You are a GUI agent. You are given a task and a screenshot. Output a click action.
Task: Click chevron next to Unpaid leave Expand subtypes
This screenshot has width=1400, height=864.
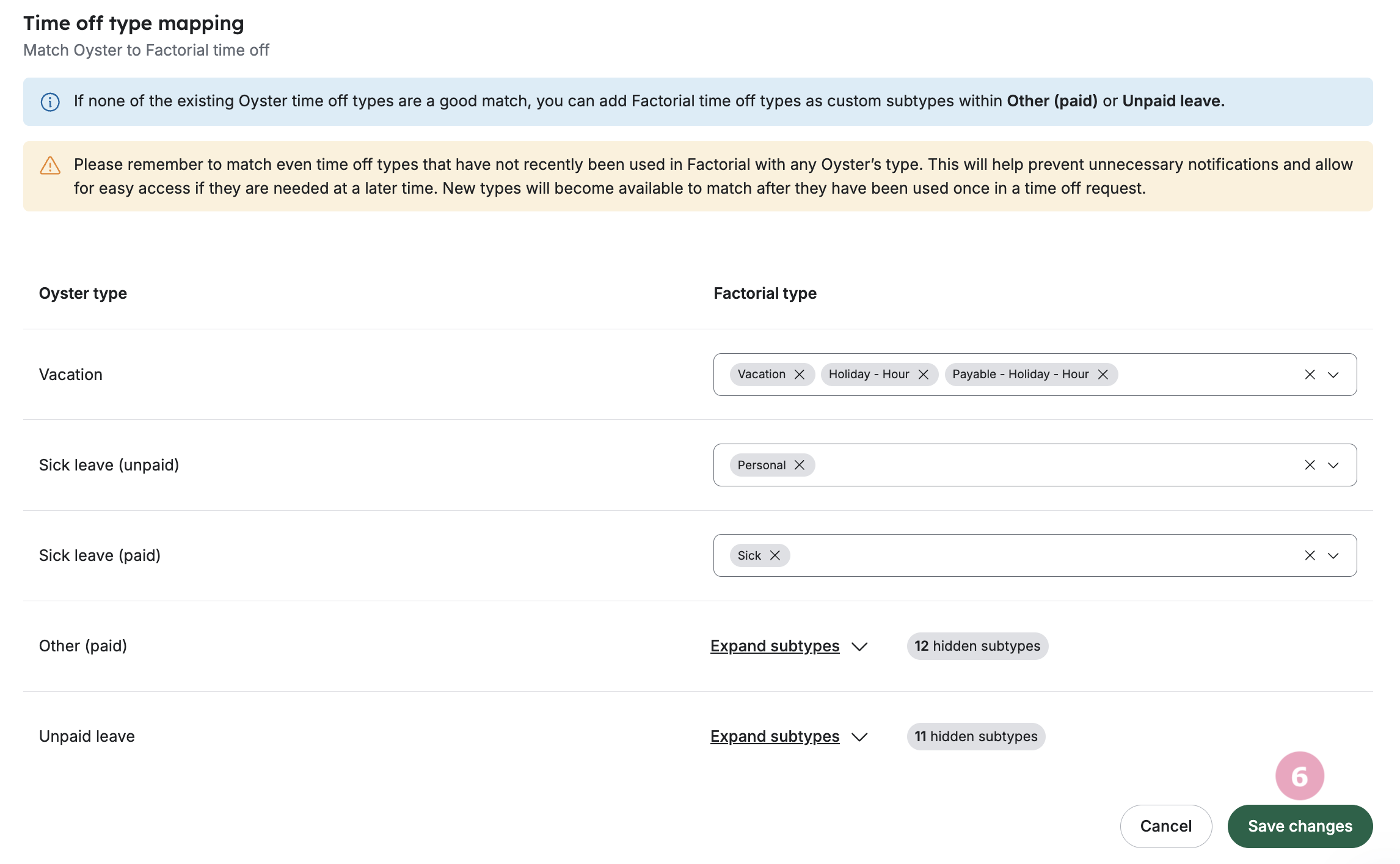pyautogui.click(x=859, y=737)
